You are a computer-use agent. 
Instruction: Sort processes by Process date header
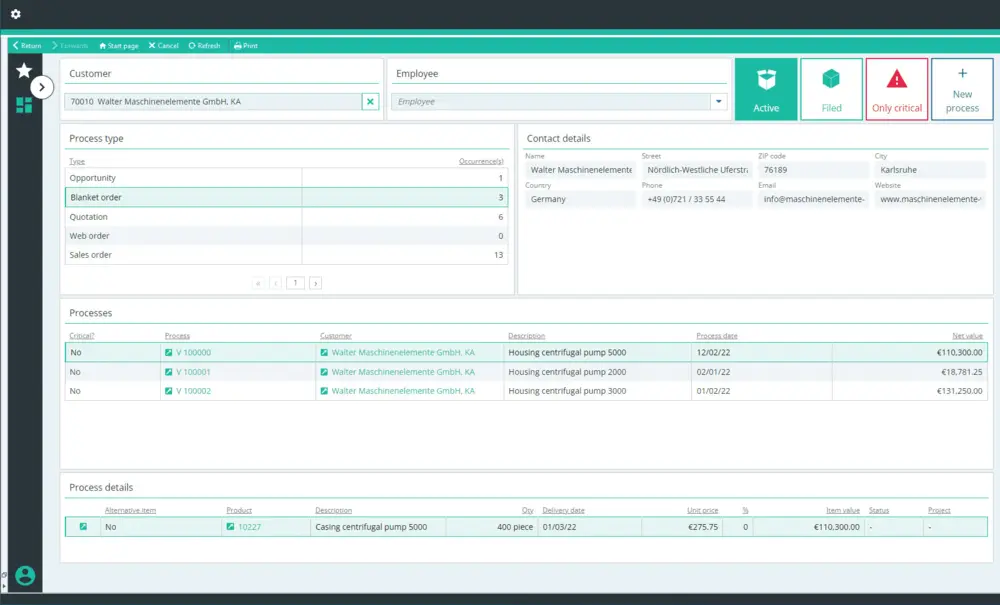point(717,336)
